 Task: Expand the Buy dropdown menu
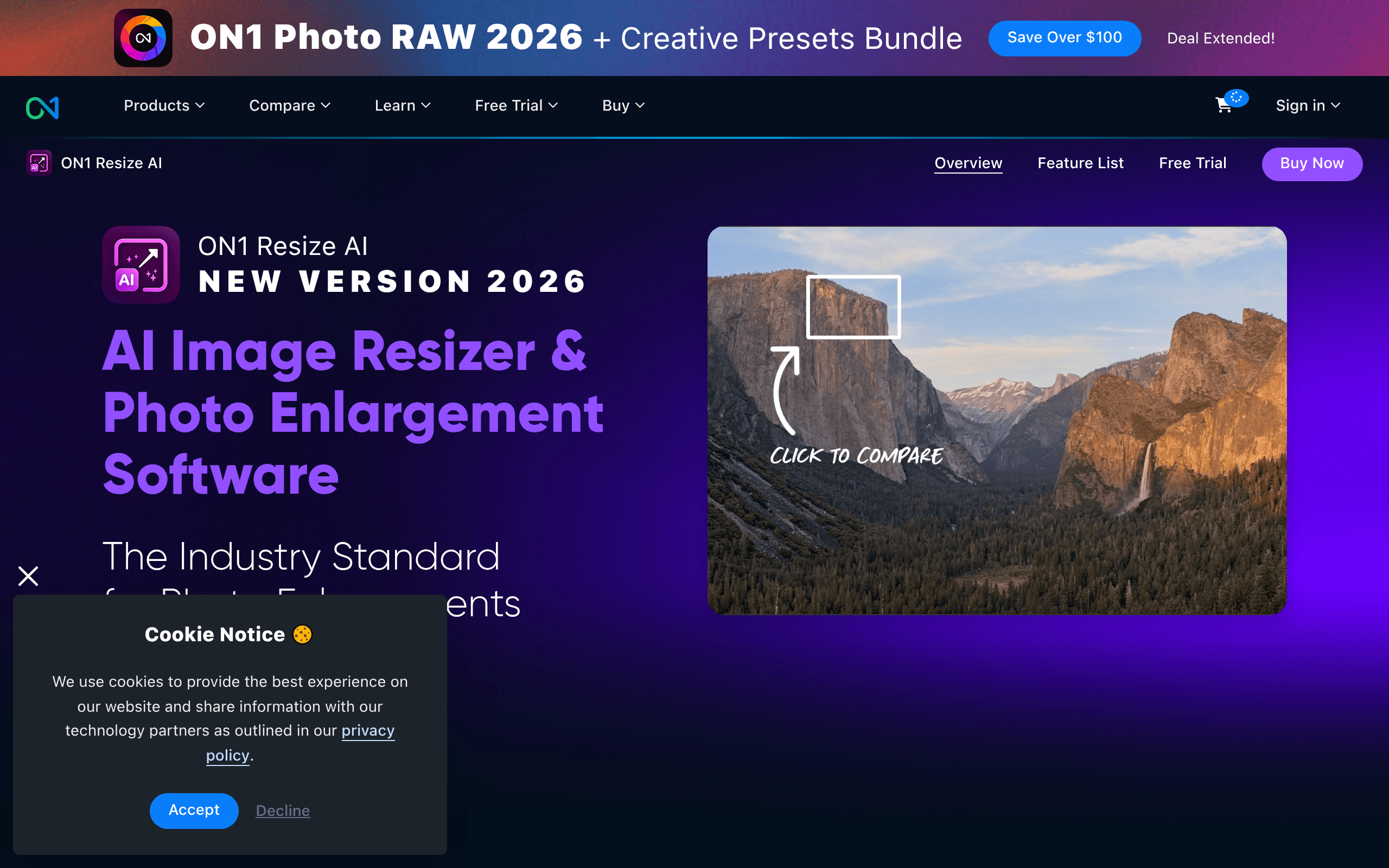tap(623, 106)
